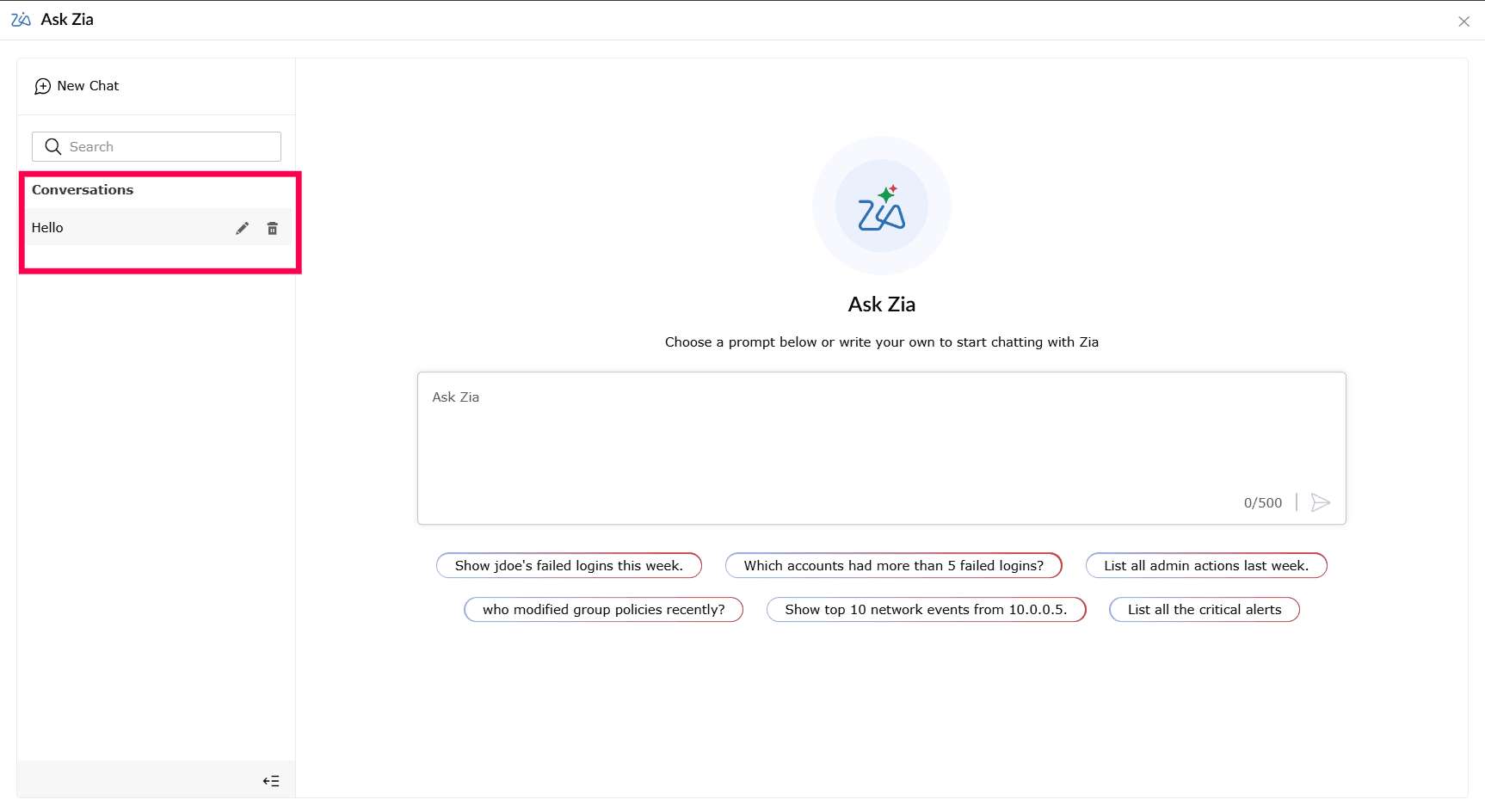Image resolution: width=1485 pixels, height=812 pixels.
Task: Rename the Hello conversation with pencil icon
Action: pyautogui.click(x=243, y=228)
